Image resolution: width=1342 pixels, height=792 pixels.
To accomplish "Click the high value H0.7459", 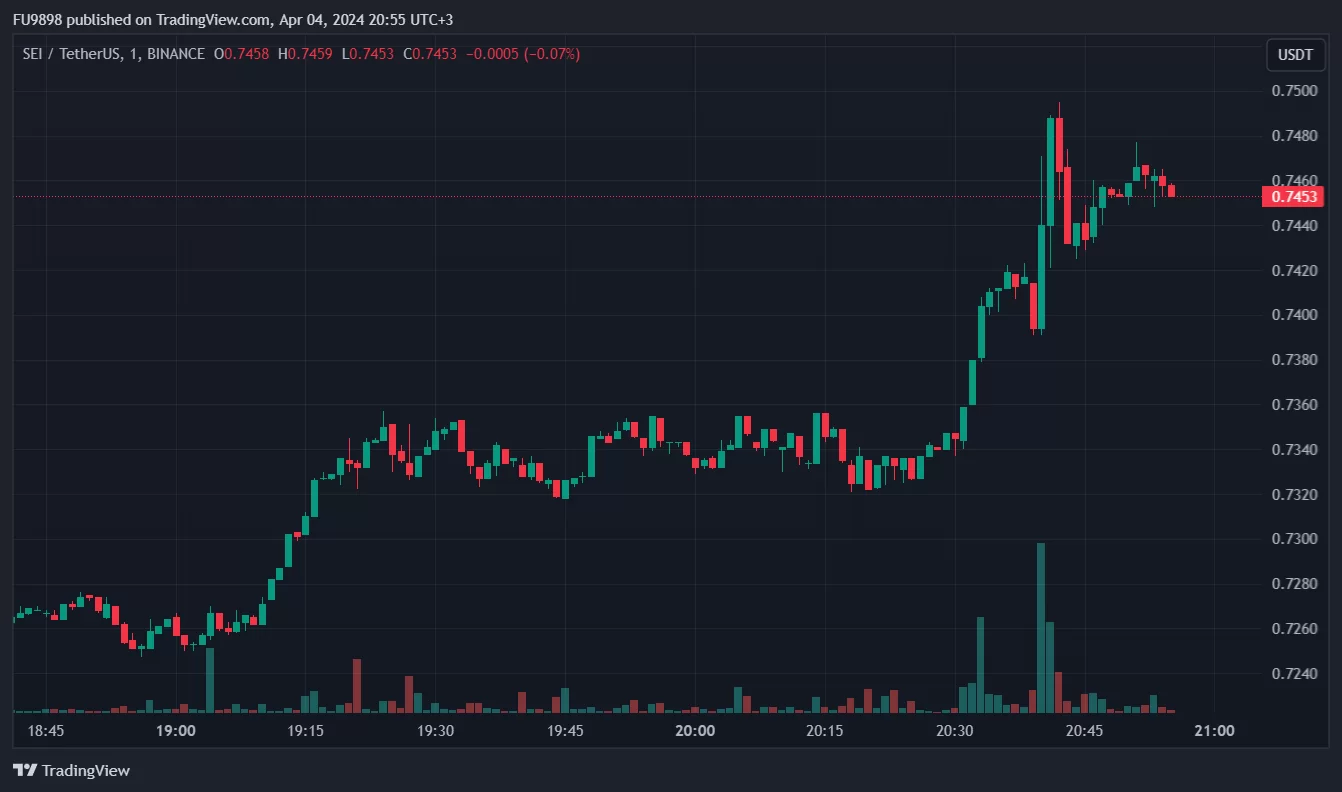I will [x=305, y=54].
